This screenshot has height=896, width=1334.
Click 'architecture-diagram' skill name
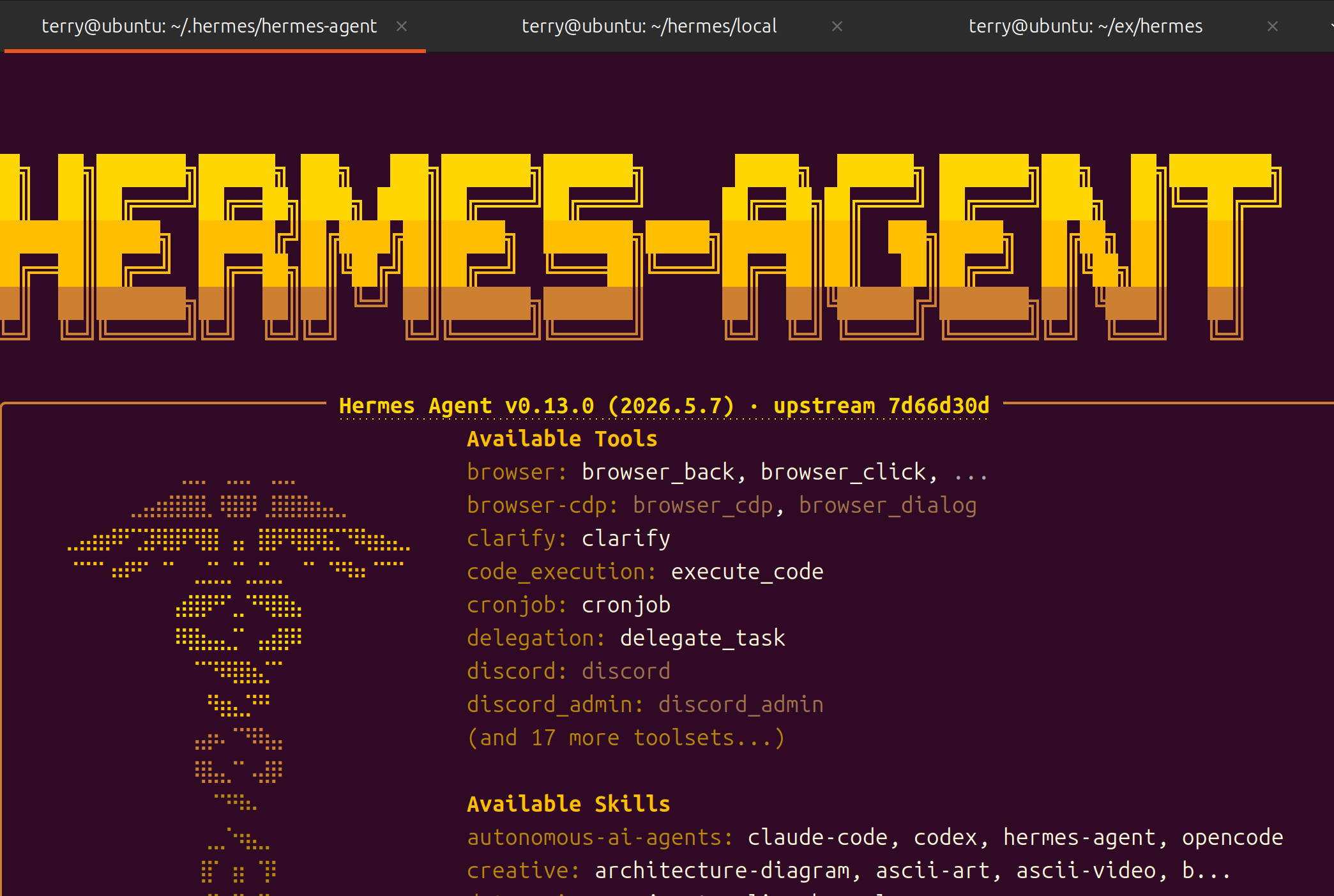click(722, 870)
